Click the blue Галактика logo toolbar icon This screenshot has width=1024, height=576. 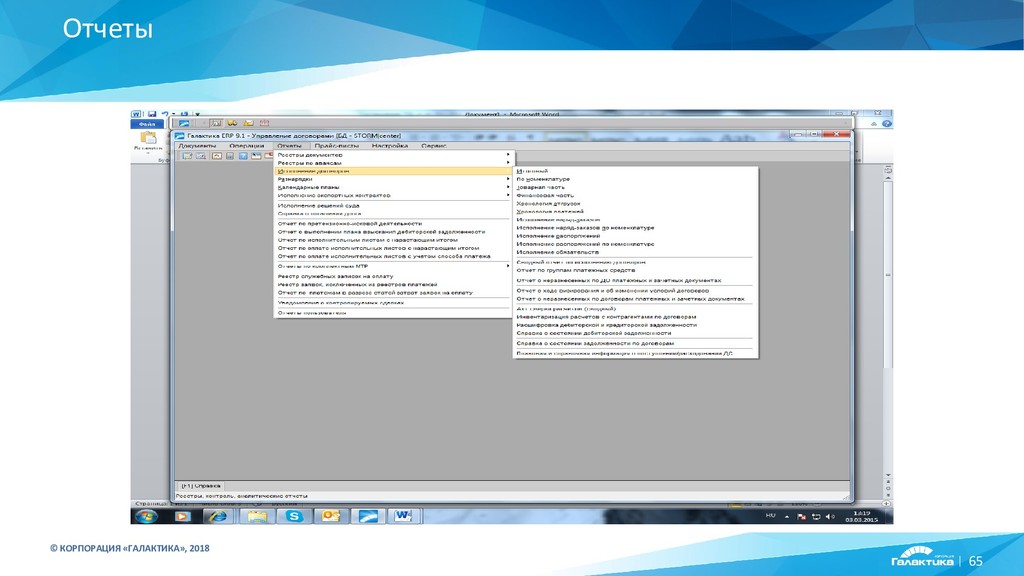(184, 123)
